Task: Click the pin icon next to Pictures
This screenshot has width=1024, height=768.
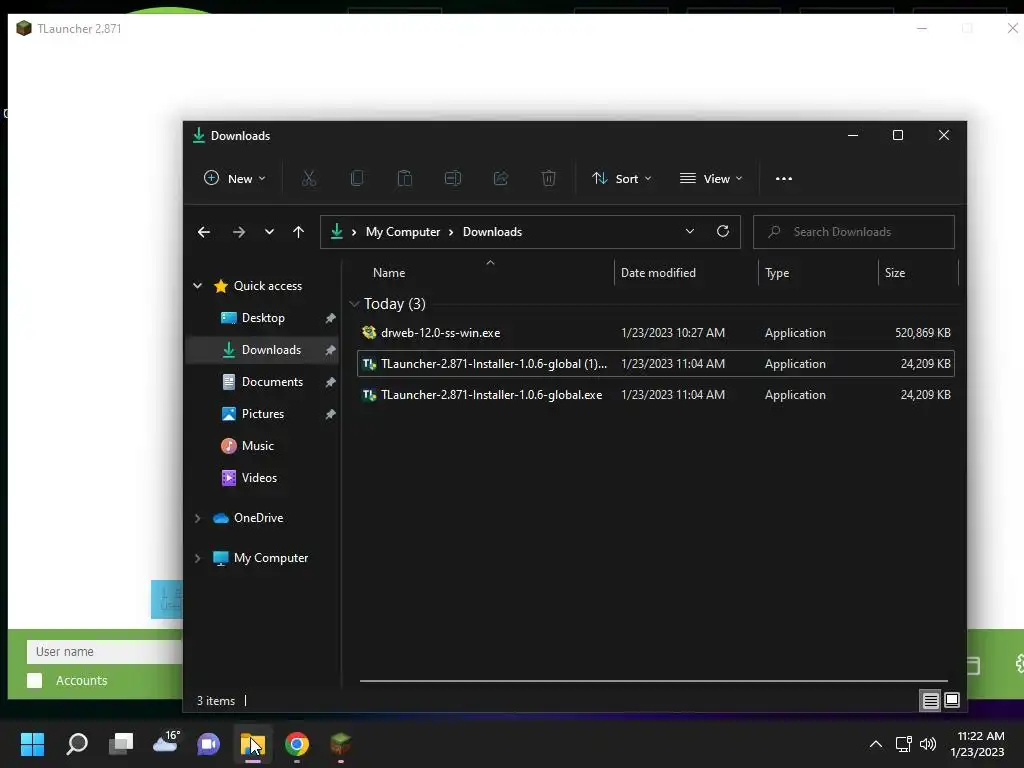Action: tap(330, 414)
